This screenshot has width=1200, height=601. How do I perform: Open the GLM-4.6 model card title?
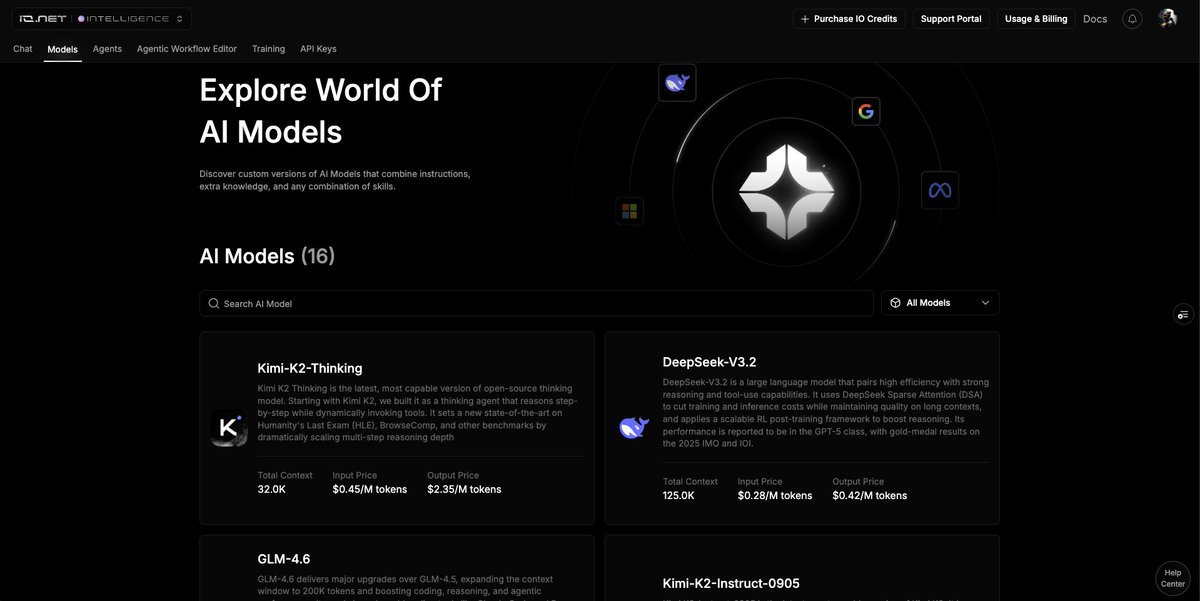pos(284,559)
